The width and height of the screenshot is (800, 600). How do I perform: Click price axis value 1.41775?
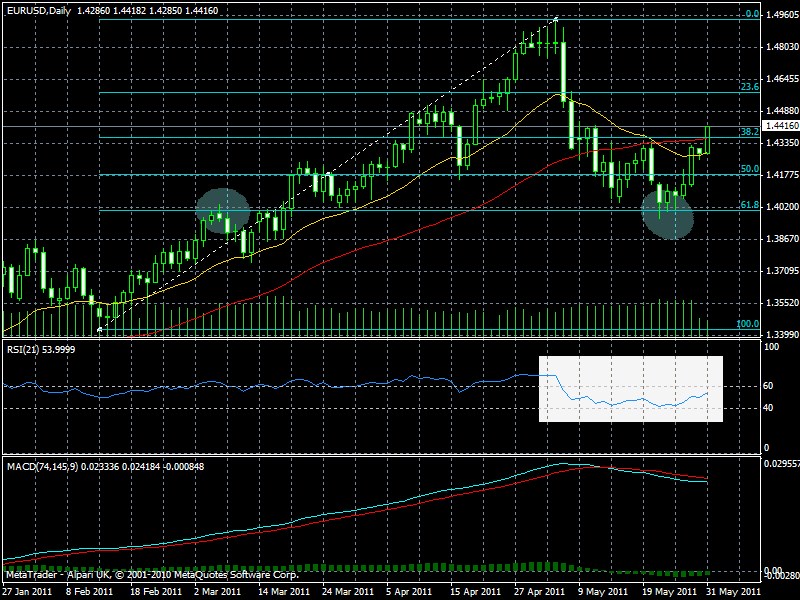782,175
